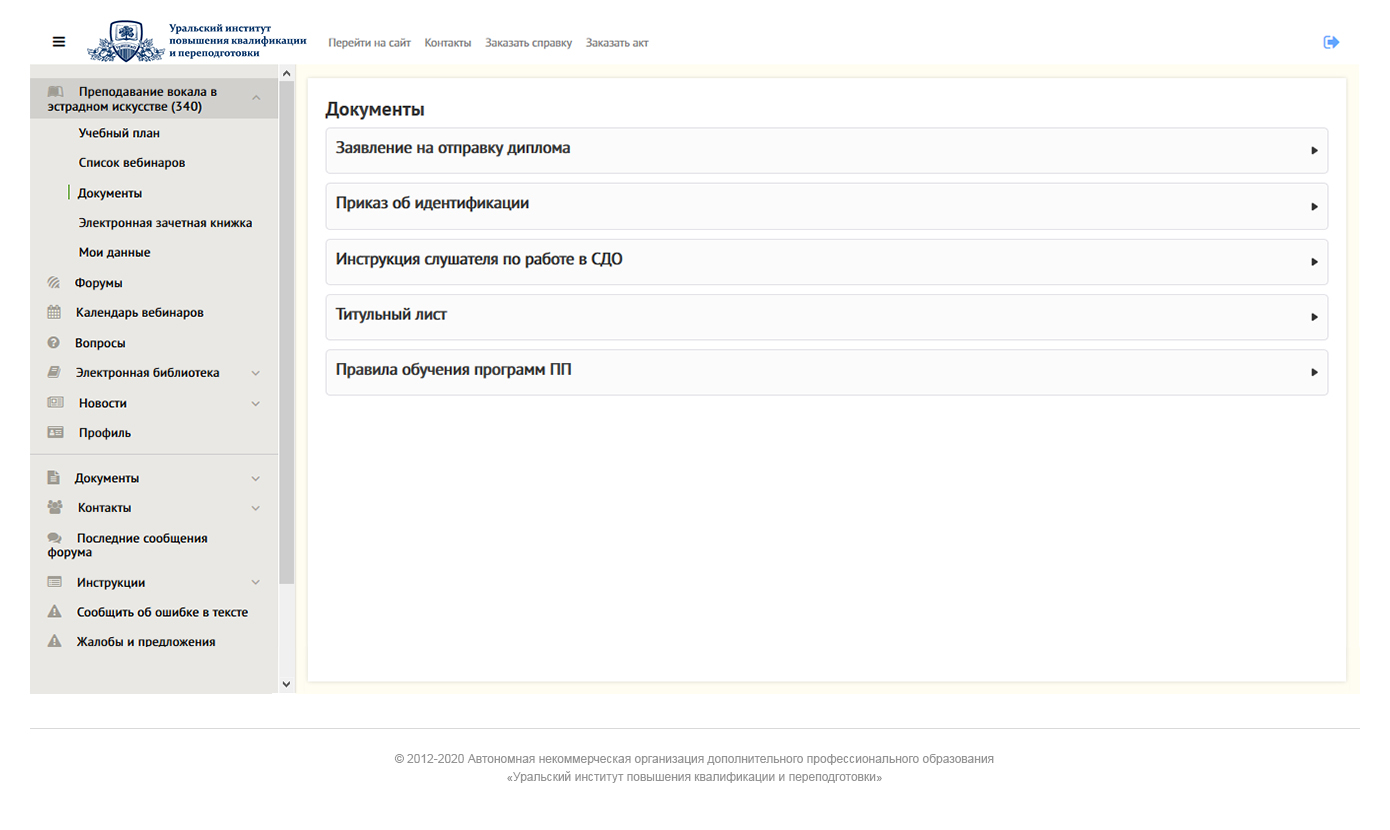Expand the Приказ об идентификации section
This screenshot has height=830, width=1390.
tap(826, 206)
